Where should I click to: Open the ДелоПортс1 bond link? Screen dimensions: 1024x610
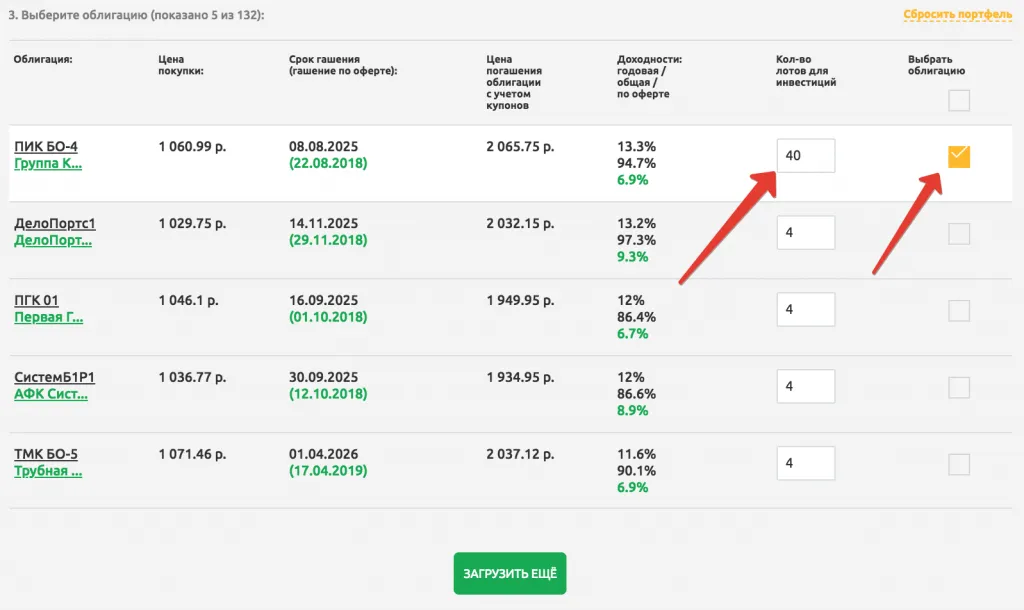coord(55,223)
